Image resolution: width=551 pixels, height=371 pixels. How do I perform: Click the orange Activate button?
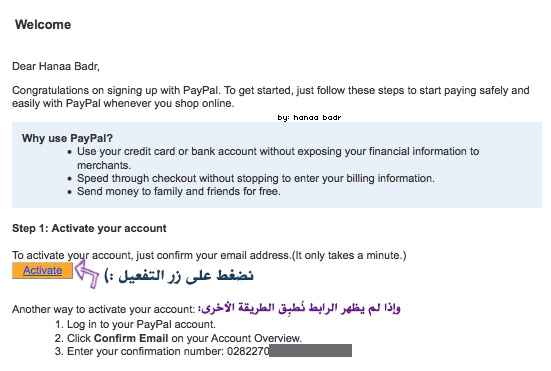tap(43, 271)
